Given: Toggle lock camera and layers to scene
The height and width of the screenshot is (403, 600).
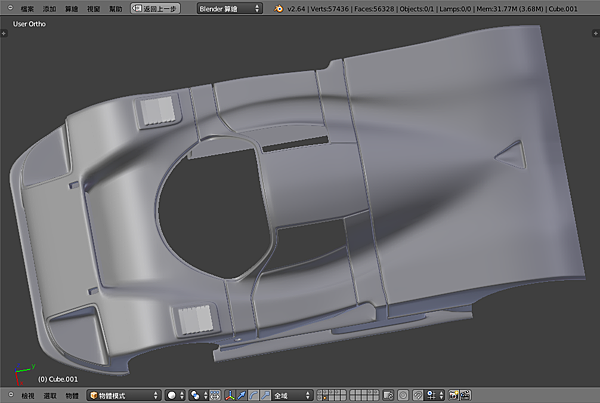Looking at the screenshot, I should coord(388,395).
